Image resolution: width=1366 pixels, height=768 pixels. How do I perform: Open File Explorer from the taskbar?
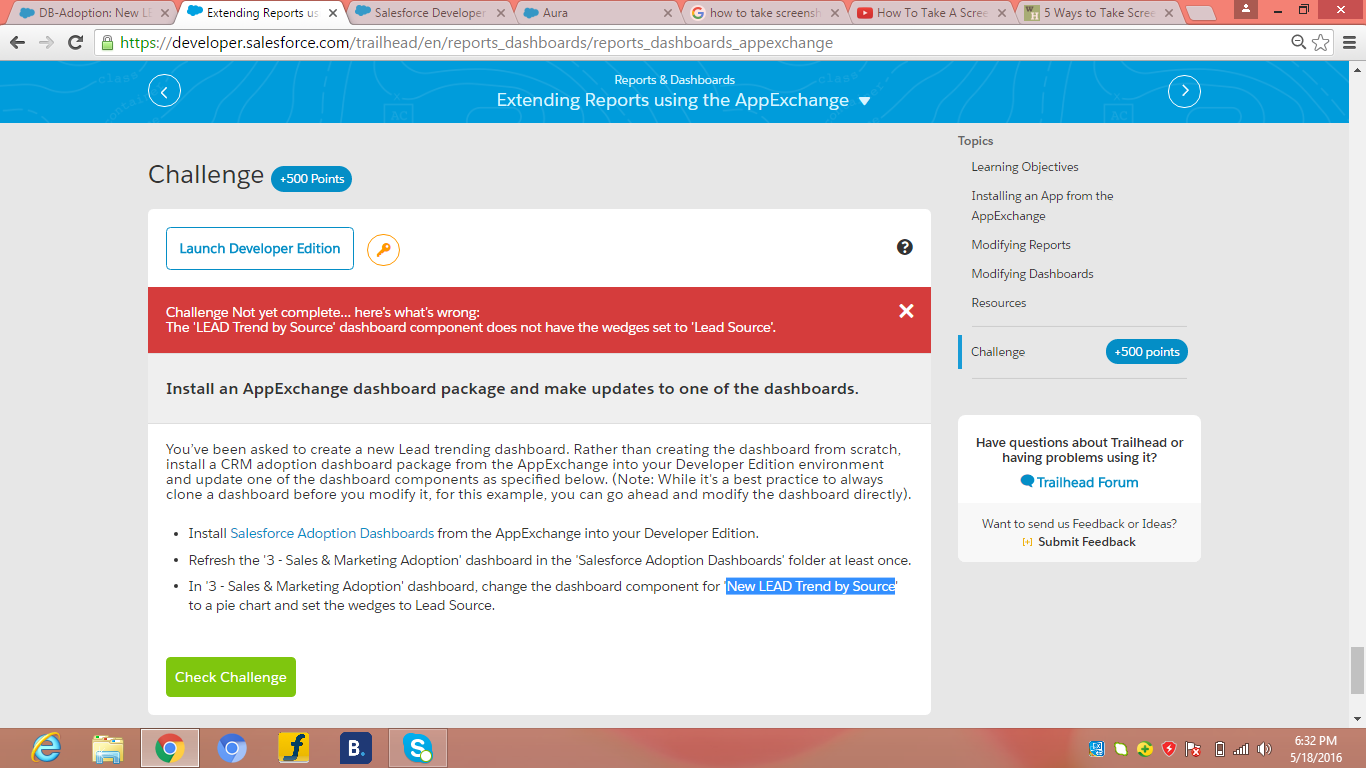point(107,748)
